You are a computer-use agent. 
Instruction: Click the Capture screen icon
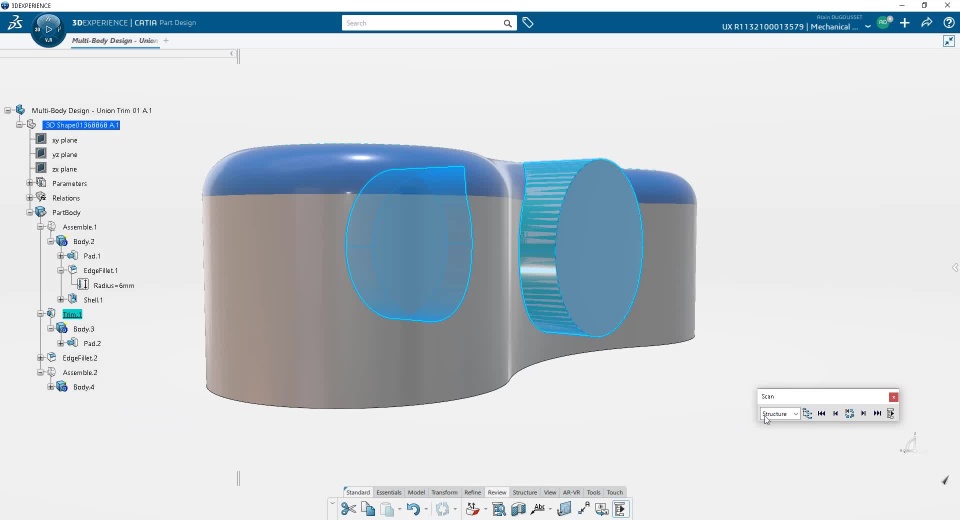pyautogui.click(x=602, y=509)
